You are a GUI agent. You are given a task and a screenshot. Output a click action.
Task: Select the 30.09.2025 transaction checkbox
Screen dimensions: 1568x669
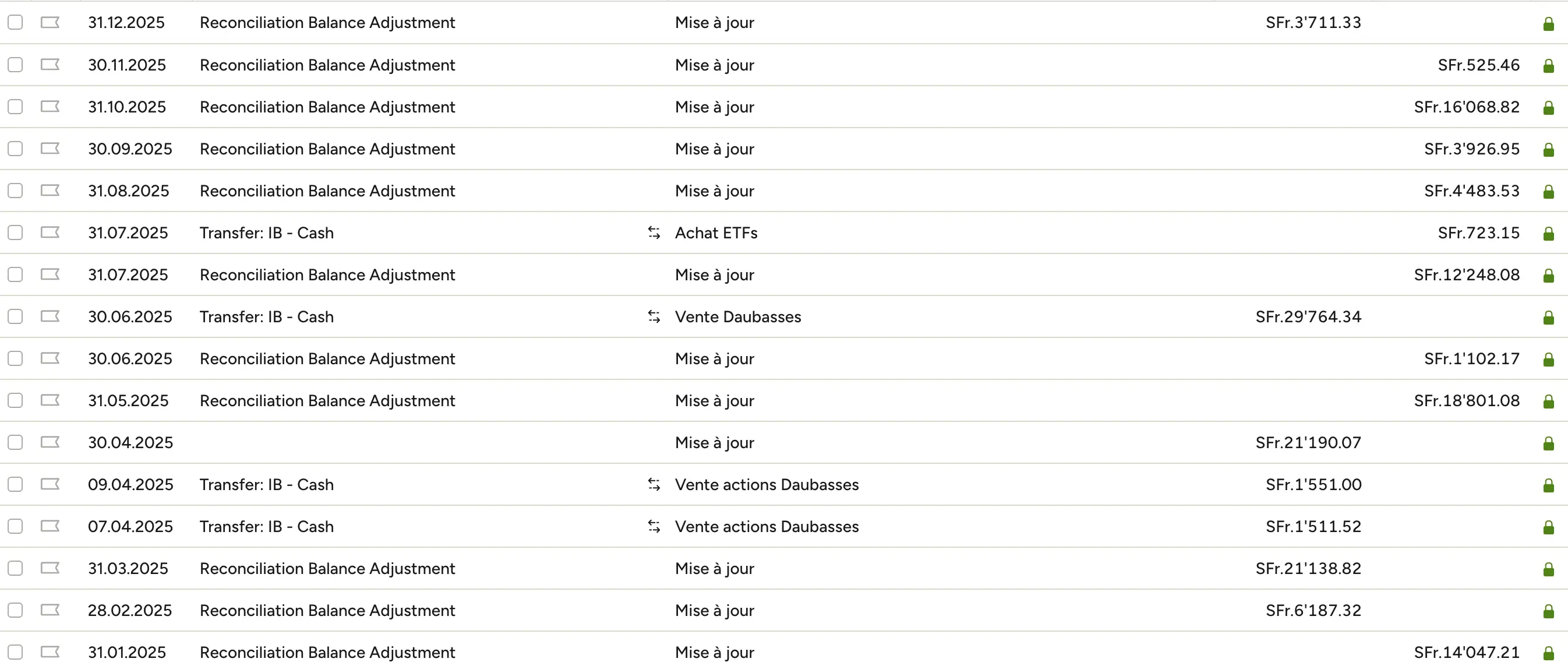15,149
